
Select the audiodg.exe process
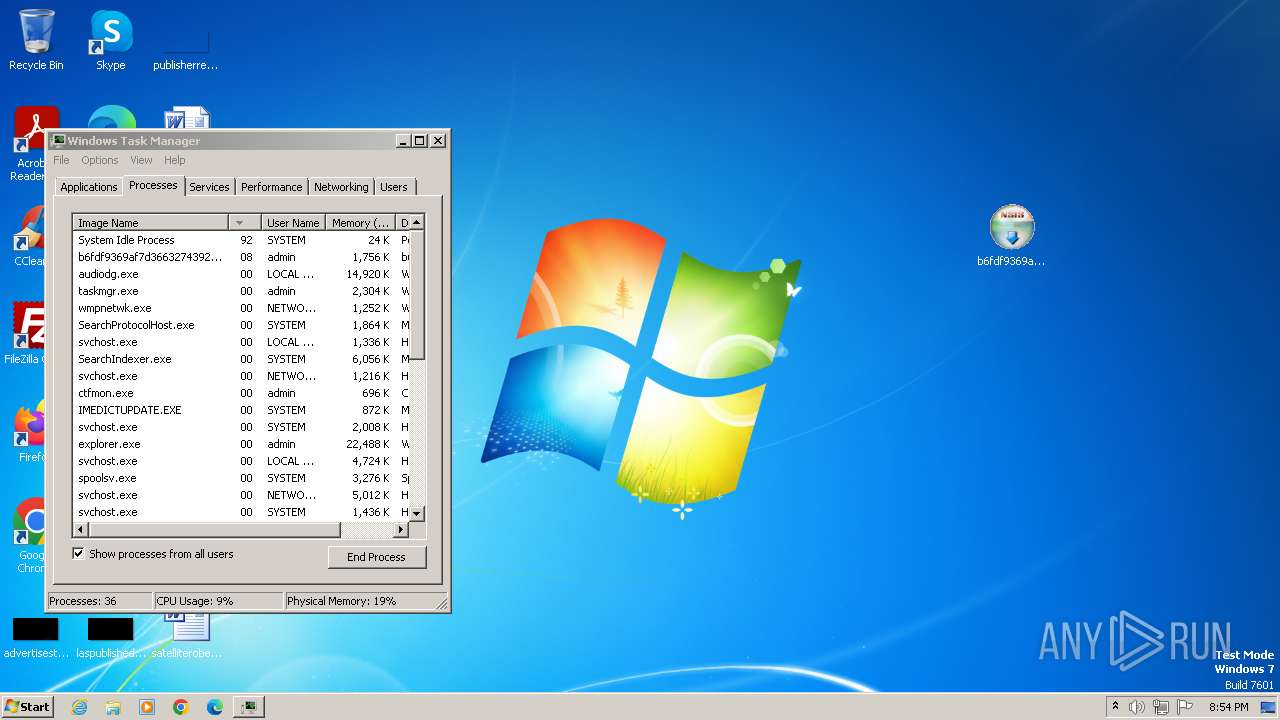coord(241,274)
